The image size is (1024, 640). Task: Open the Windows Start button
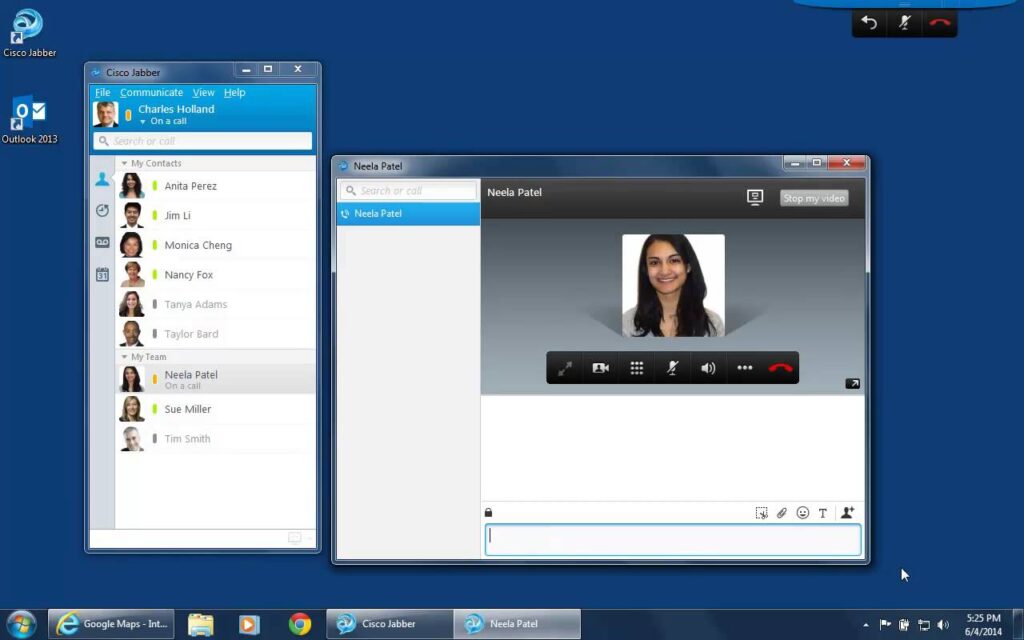coord(21,624)
